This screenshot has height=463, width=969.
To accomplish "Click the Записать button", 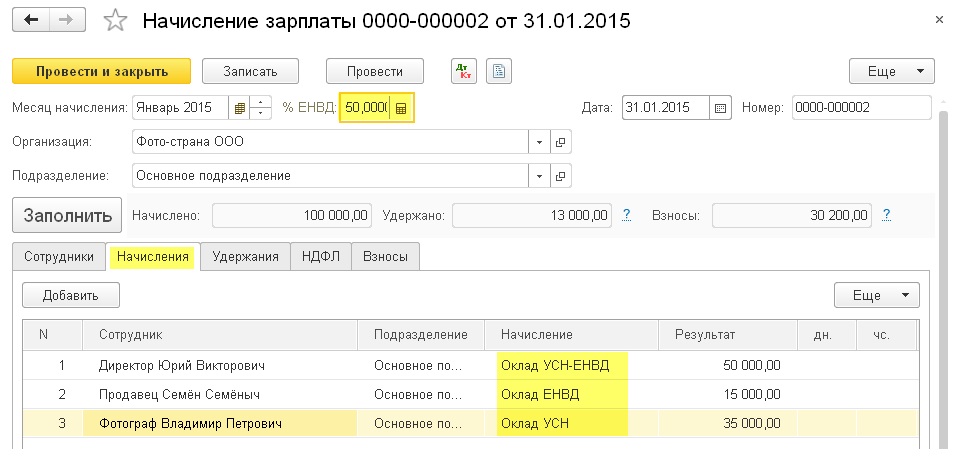I will pos(250,71).
